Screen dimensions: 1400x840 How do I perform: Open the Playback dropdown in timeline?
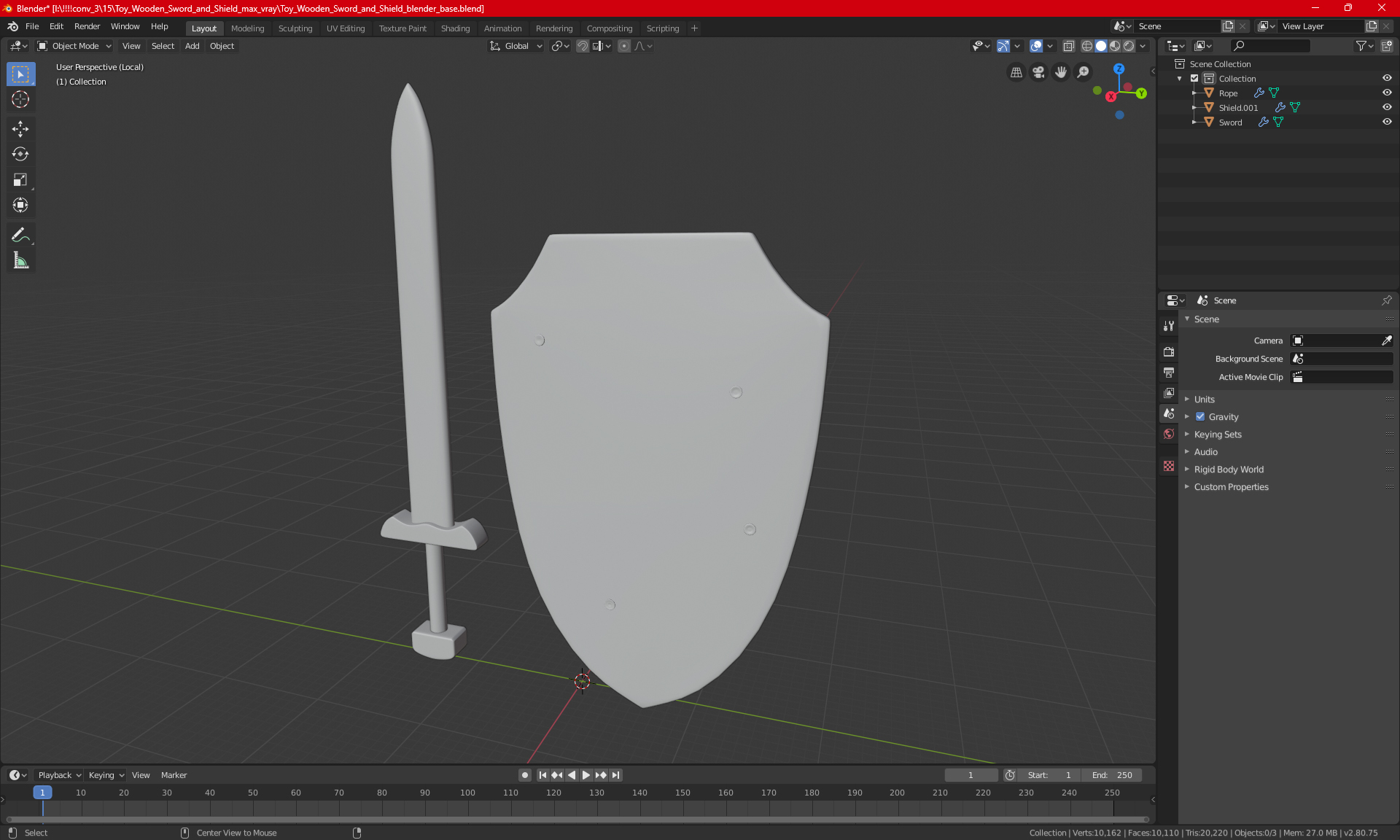click(59, 775)
